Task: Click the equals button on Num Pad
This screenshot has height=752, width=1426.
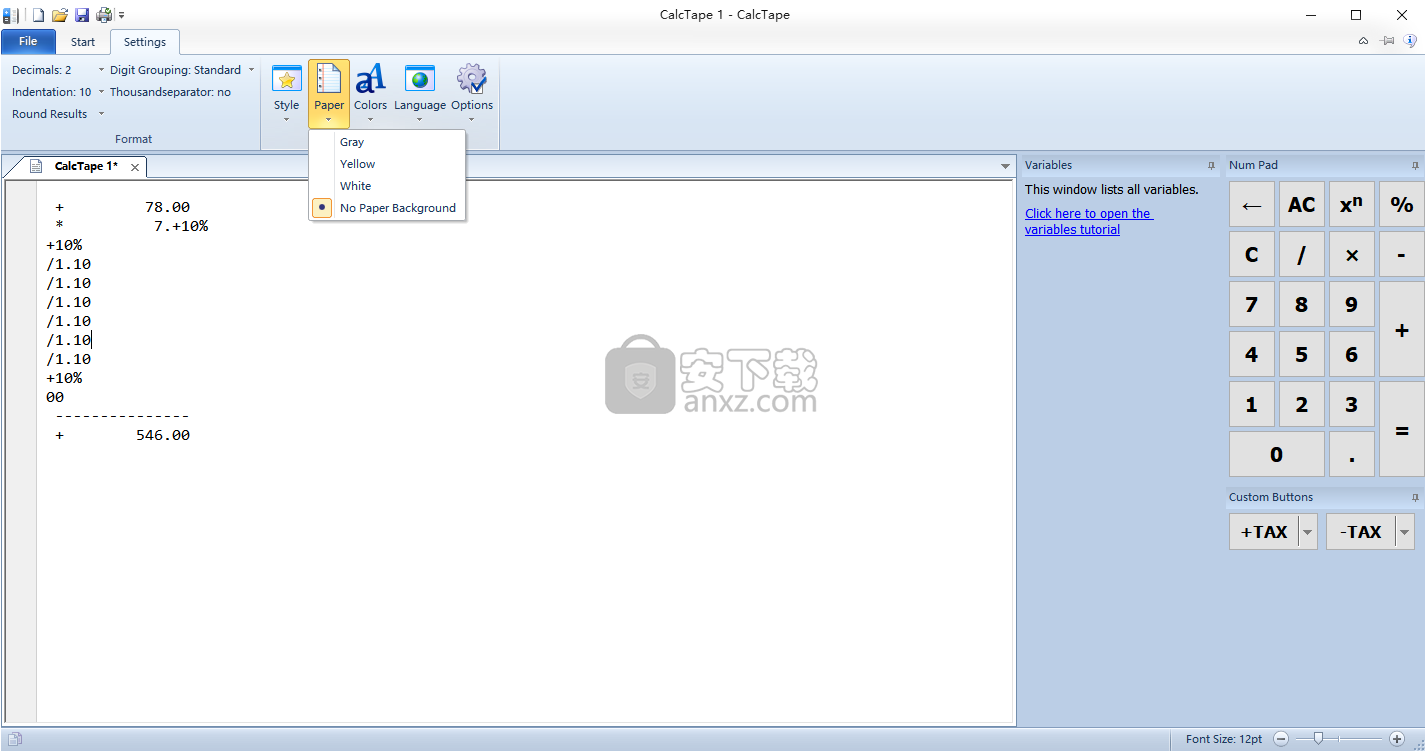Action: click(1401, 429)
